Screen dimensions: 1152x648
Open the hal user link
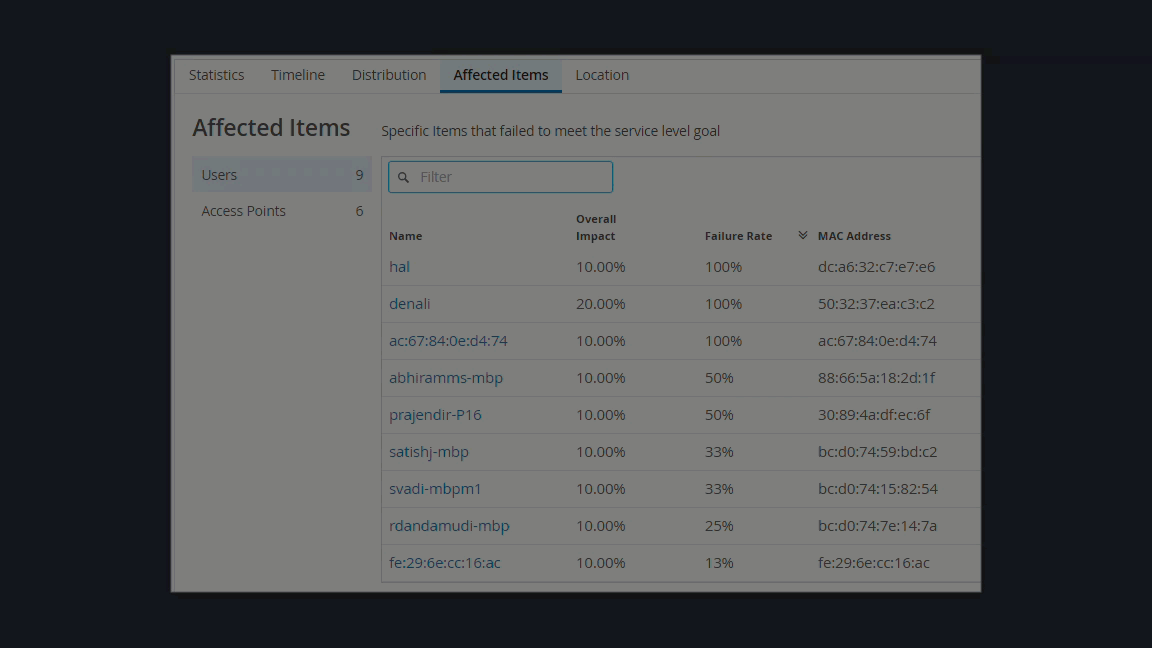399,267
